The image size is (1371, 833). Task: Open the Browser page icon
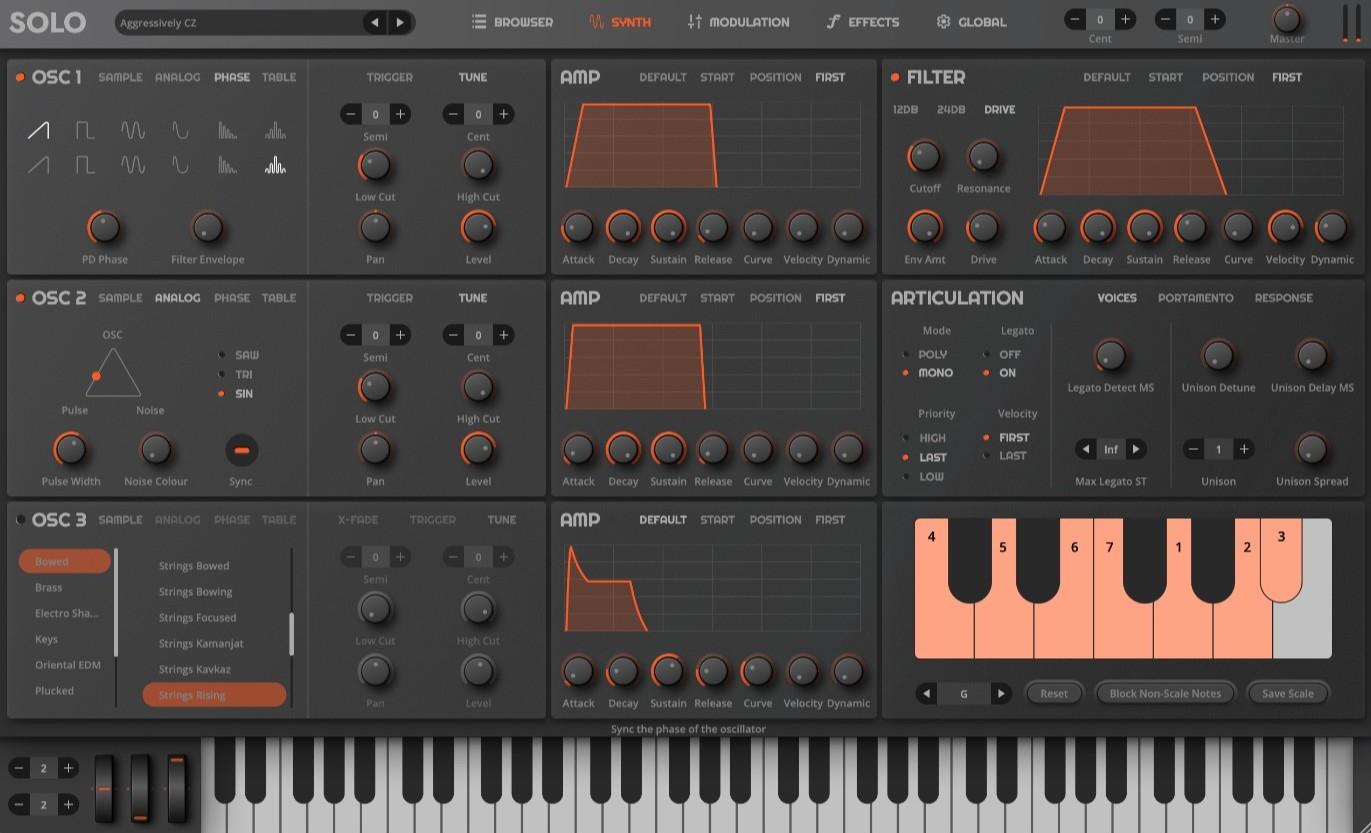pos(479,22)
